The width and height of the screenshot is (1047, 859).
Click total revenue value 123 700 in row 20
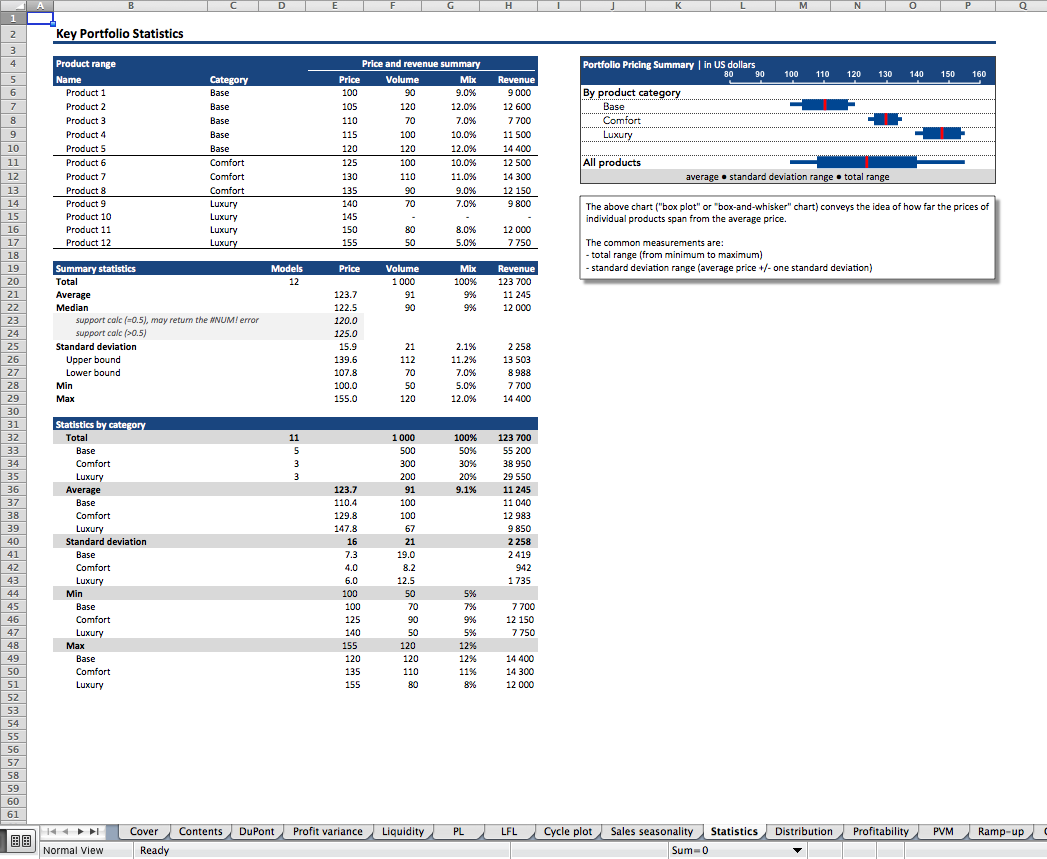514,282
